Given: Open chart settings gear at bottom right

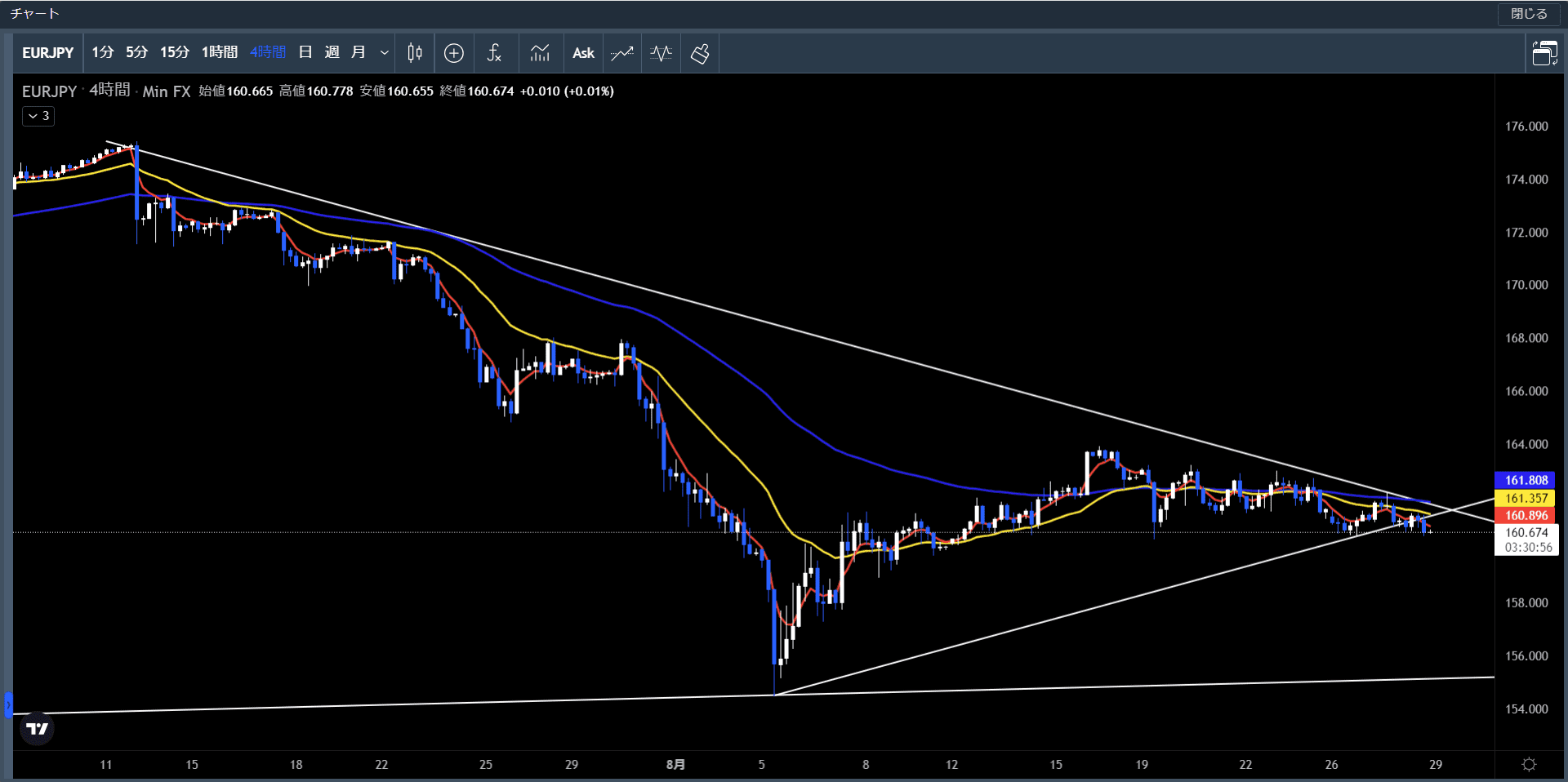Looking at the screenshot, I should point(1530,765).
